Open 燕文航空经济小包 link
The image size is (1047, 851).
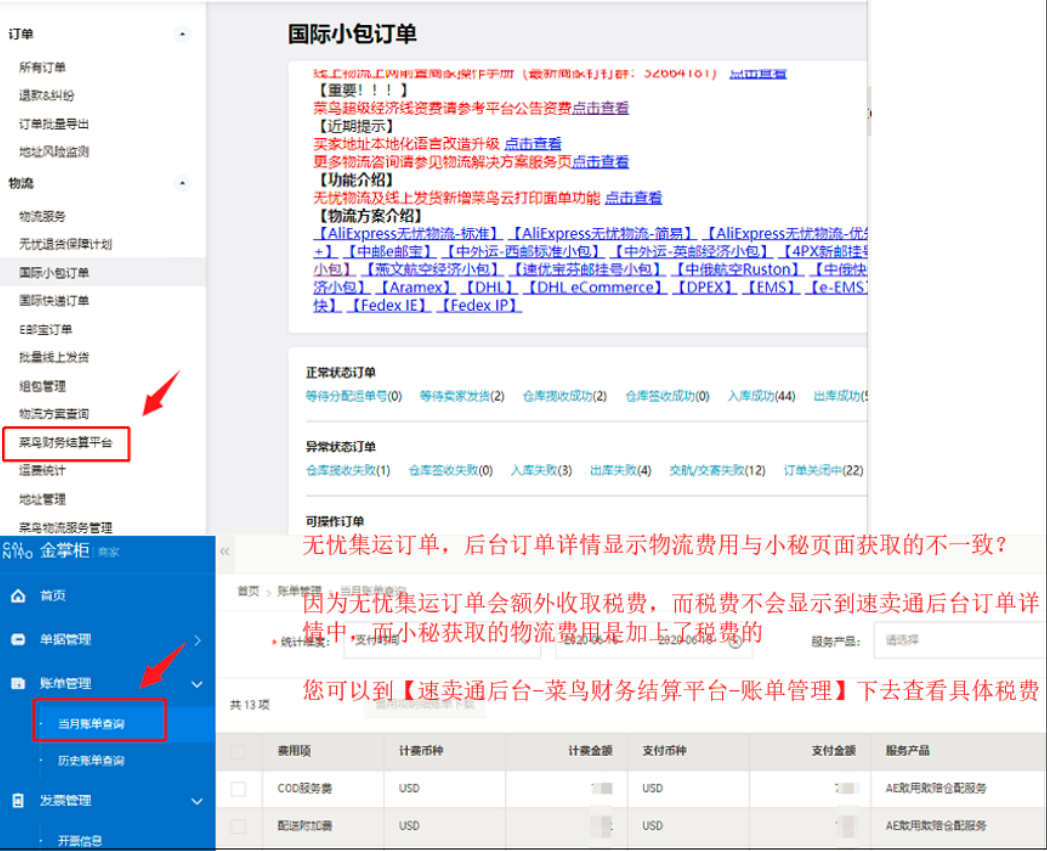click(433, 270)
